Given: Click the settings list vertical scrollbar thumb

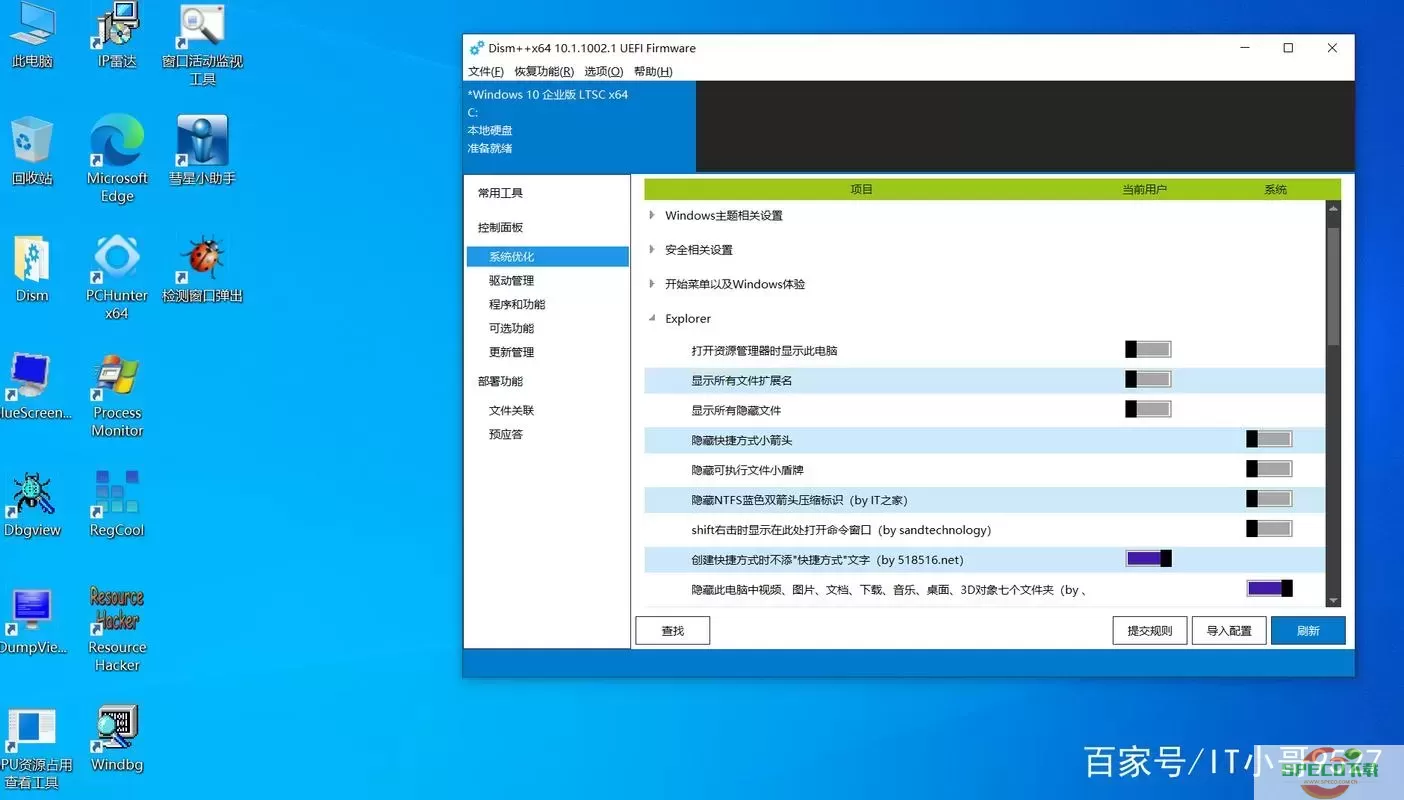Looking at the screenshot, I should (1333, 285).
